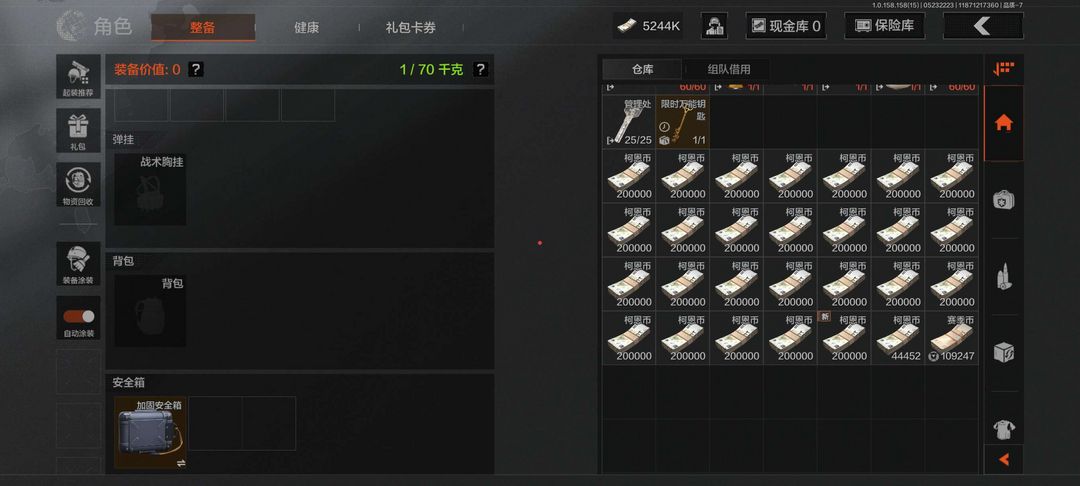The image size is (1080, 486).
Task: Select the ammunition category filter
Action: (x=1004, y=277)
